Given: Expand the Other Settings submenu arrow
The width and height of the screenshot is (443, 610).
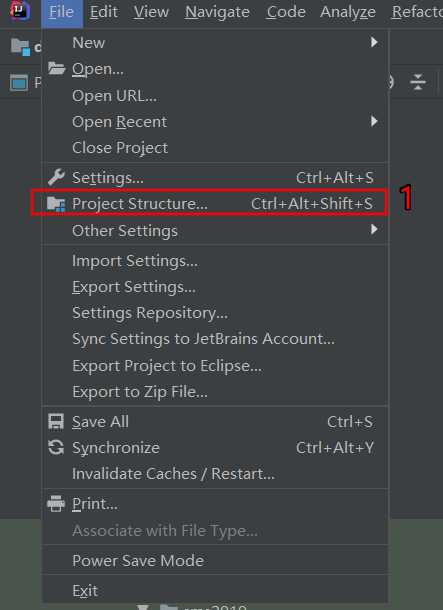Looking at the screenshot, I should [x=374, y=230].
